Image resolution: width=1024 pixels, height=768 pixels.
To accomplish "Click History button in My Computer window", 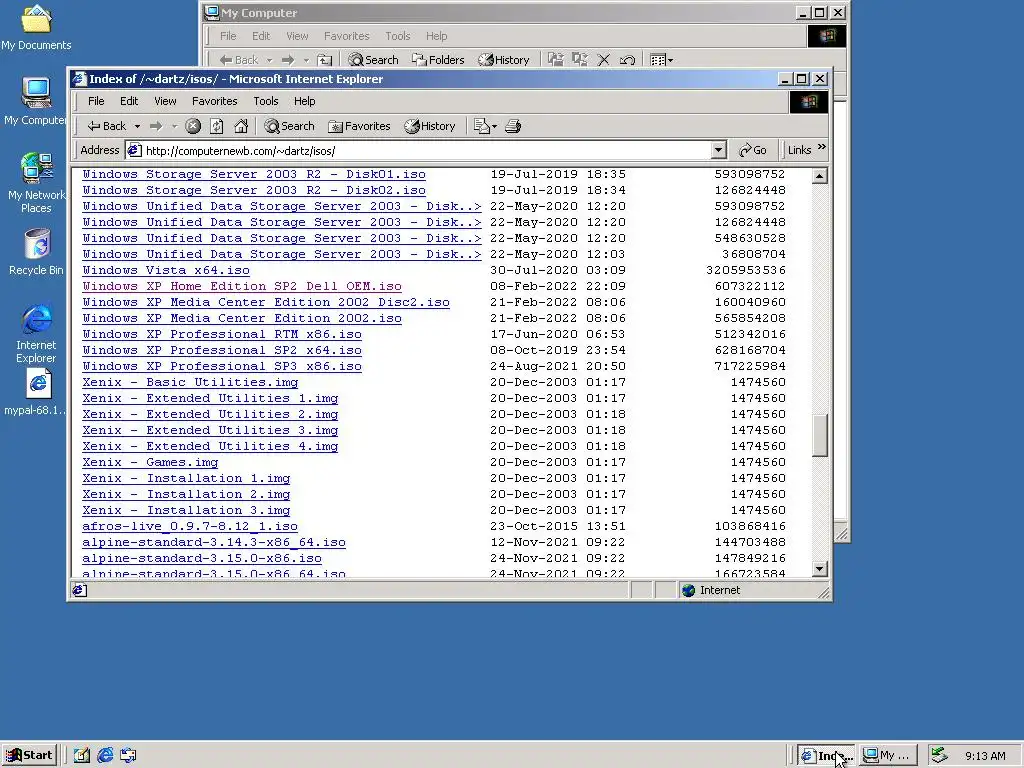I will pyautogui.click(x=504, y=60).
